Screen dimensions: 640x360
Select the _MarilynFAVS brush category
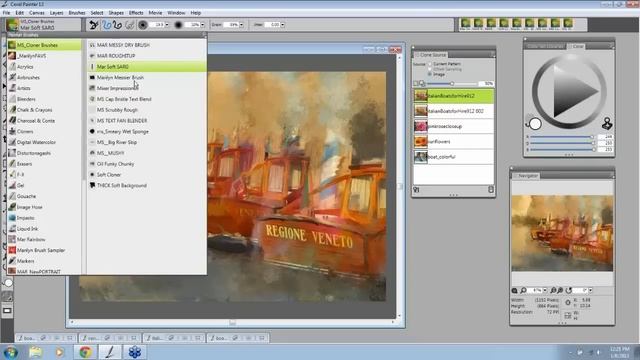(44, 56)
